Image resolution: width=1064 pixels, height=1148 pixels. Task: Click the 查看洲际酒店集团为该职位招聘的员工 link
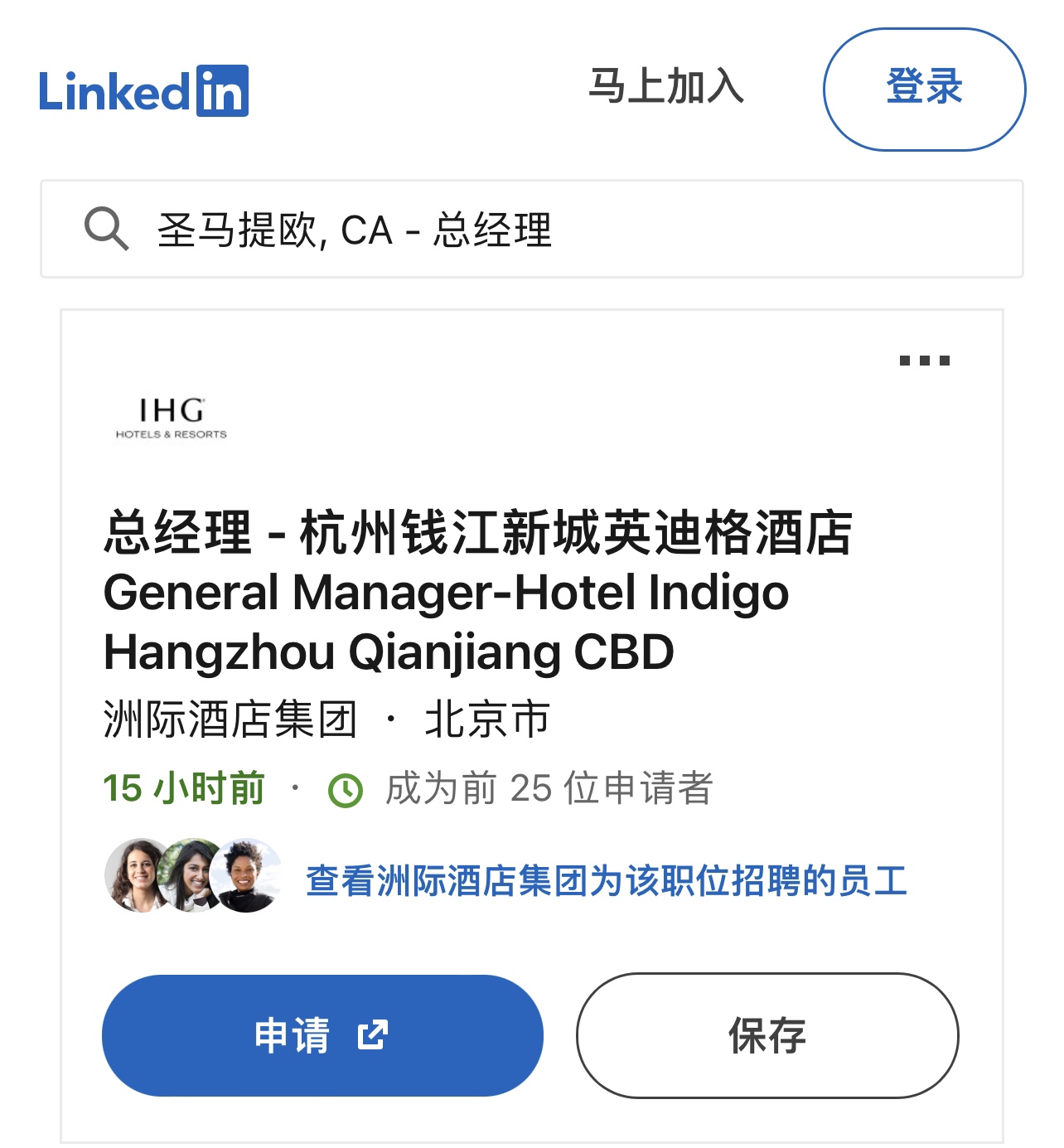[x=607, y=881]
